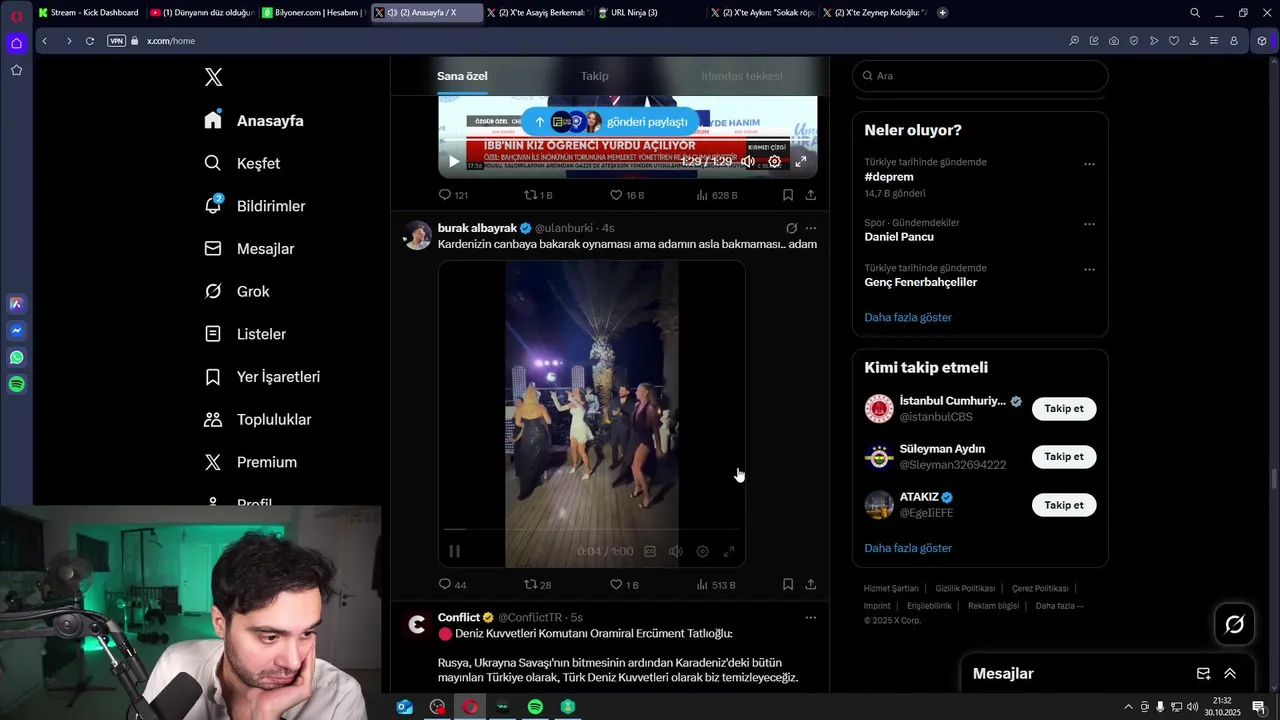Open Yer İşaretleri bookmarks

pos(262,377)
